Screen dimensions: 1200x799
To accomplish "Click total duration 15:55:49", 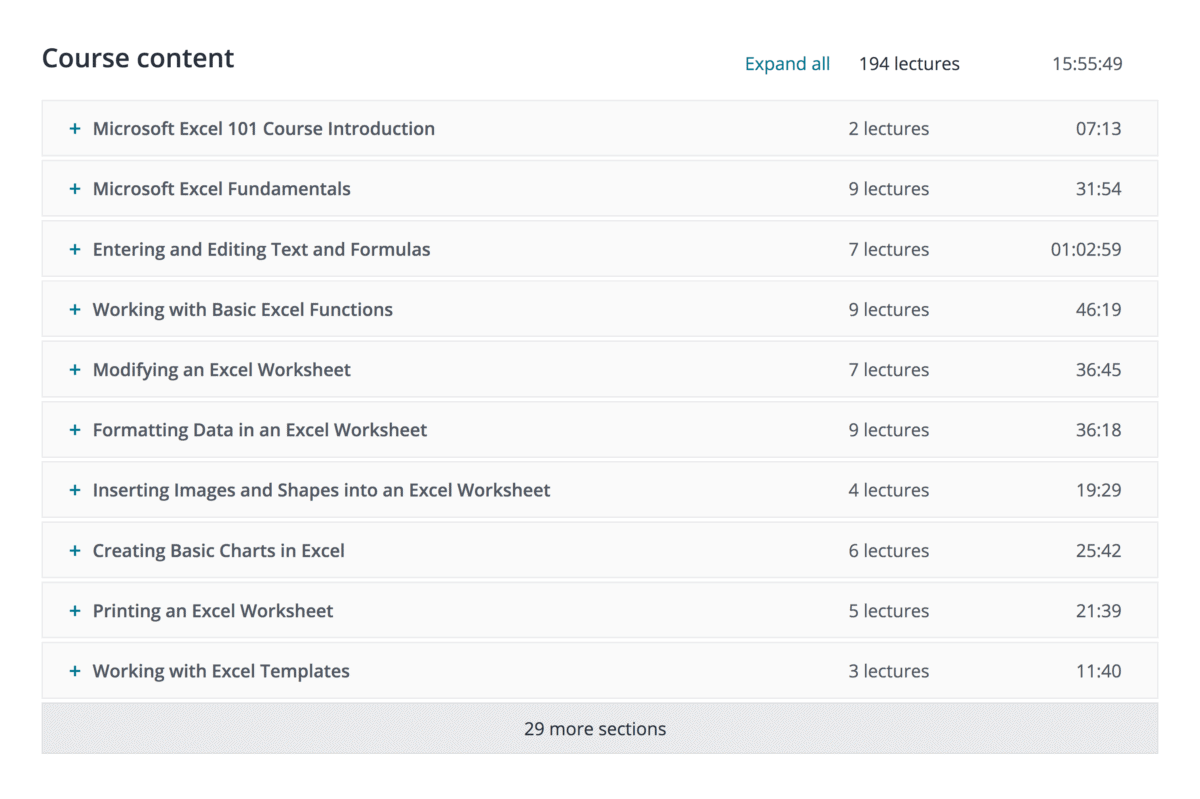I will coord(1087,64).
